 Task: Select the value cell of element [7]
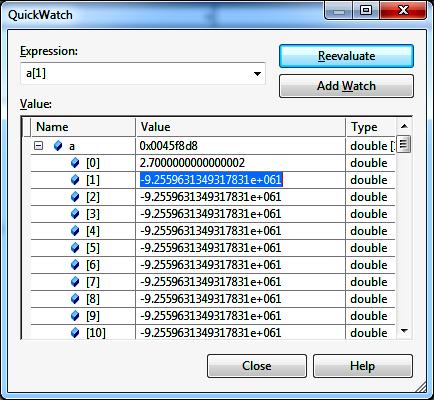[x=240, y=282]
